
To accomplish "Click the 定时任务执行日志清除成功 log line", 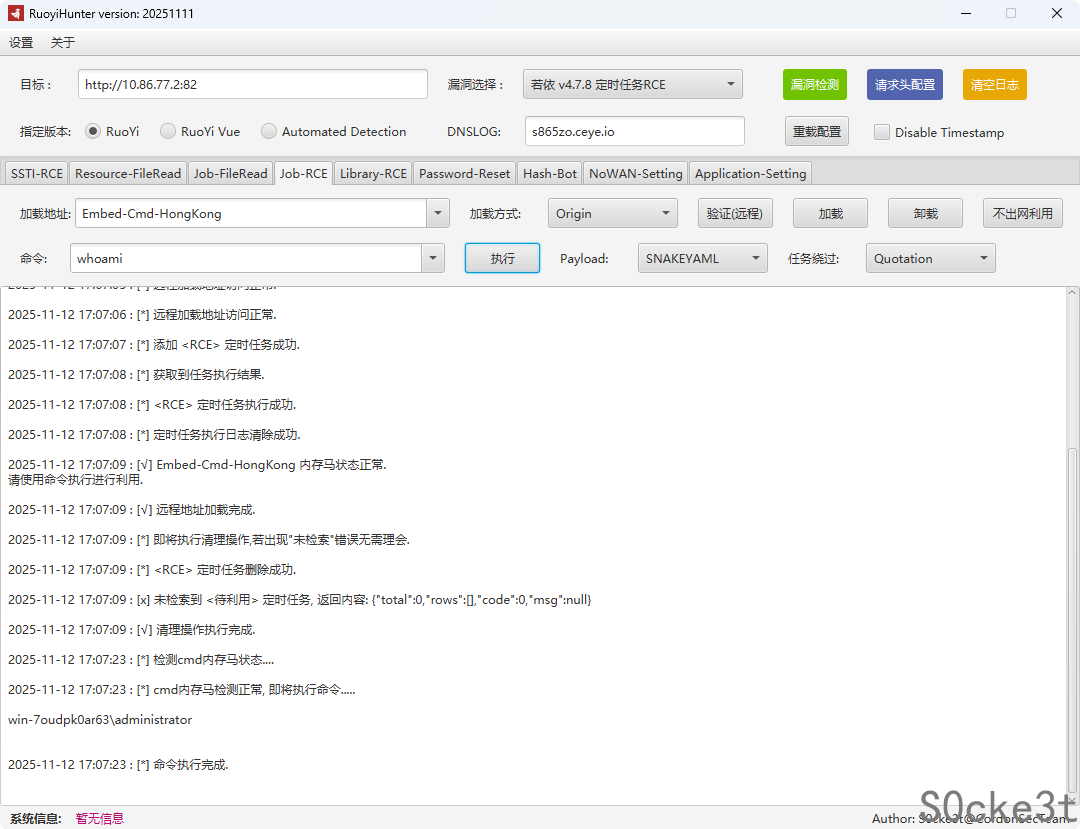I will coord(154,434).
